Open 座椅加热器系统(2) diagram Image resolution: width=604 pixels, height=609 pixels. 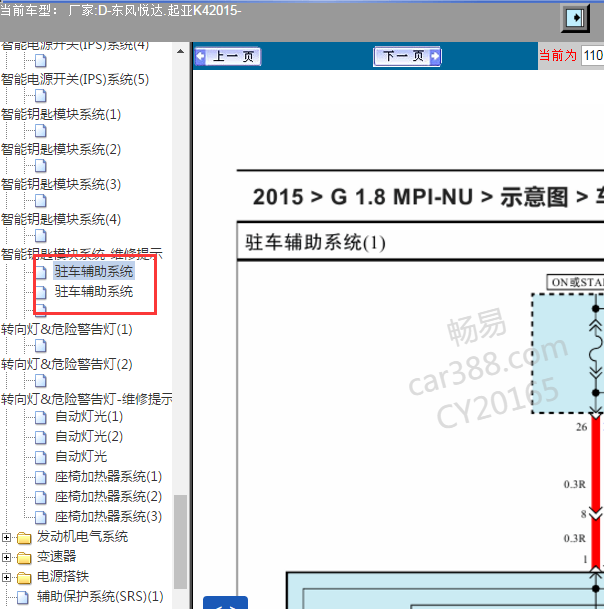click(x=108, y=497)
